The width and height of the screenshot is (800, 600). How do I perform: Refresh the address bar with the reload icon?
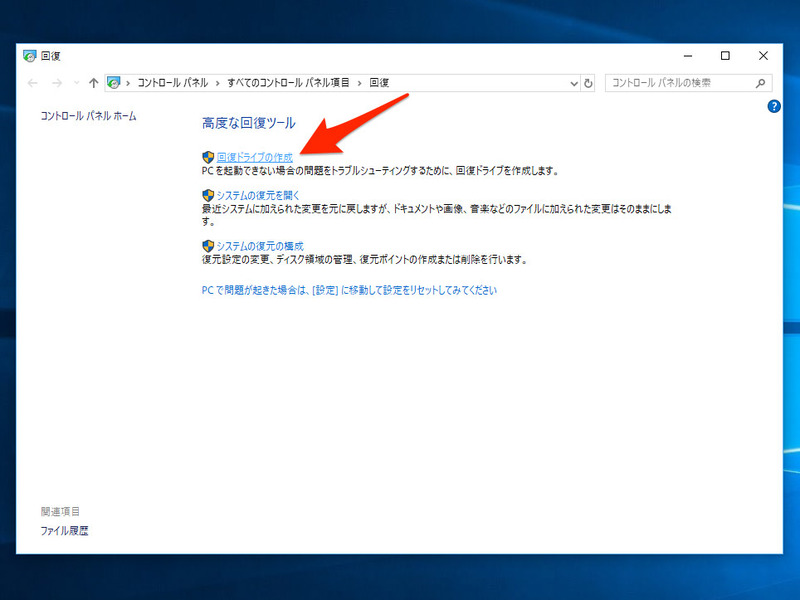pos(588,83)
